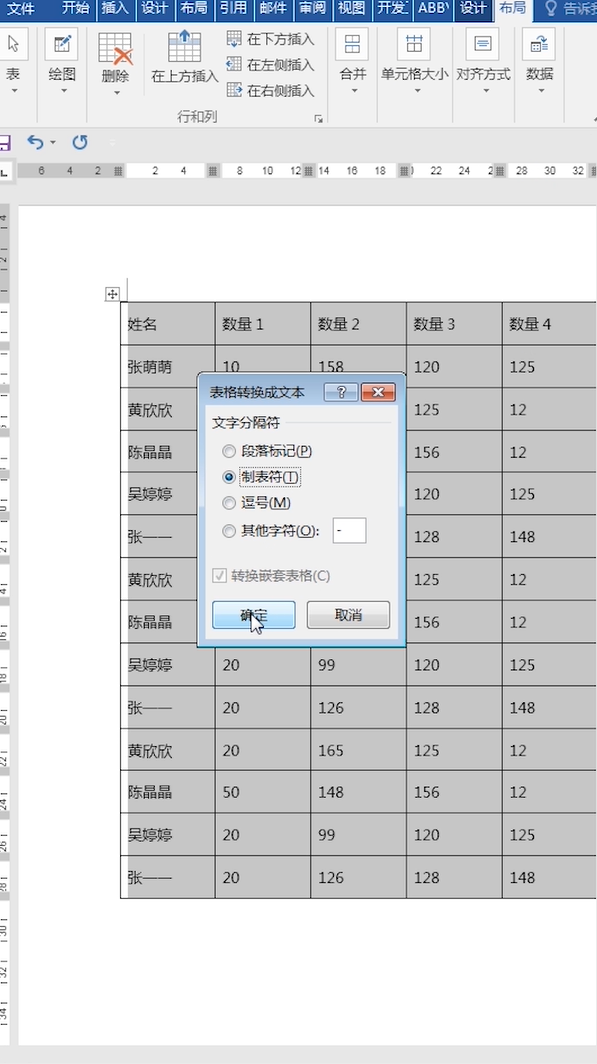Expand the Data (数据) dropdown arrow

pos(541,91)
